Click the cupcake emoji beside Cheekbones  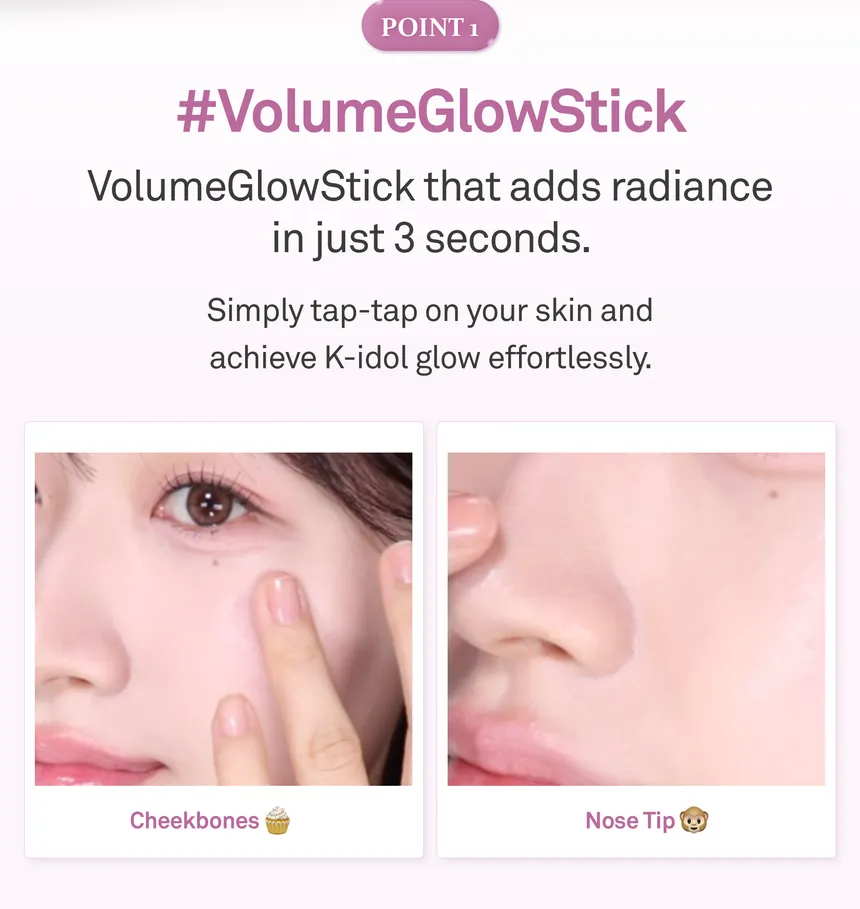point(277,820)
